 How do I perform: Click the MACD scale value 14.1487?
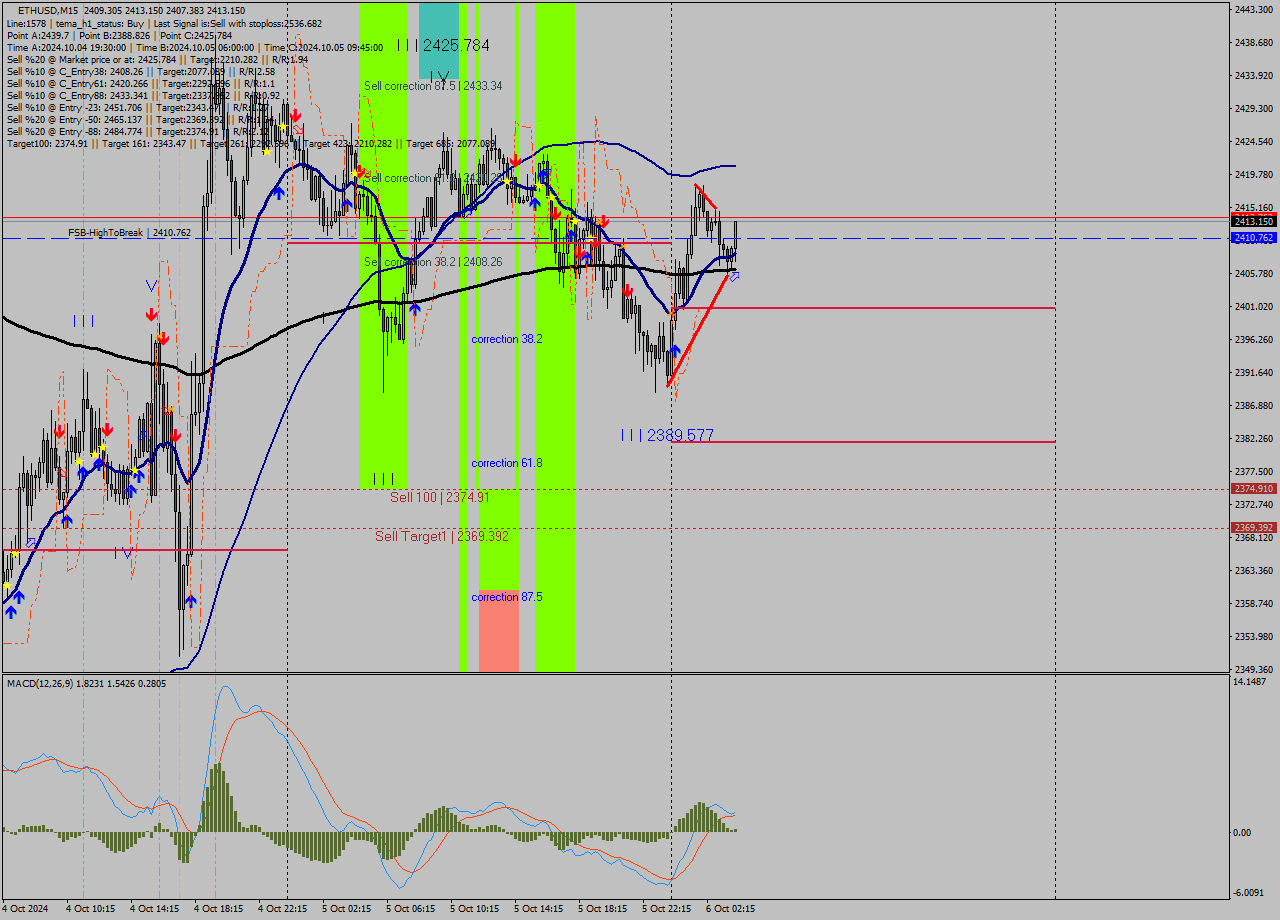(x=1251, y=681)
